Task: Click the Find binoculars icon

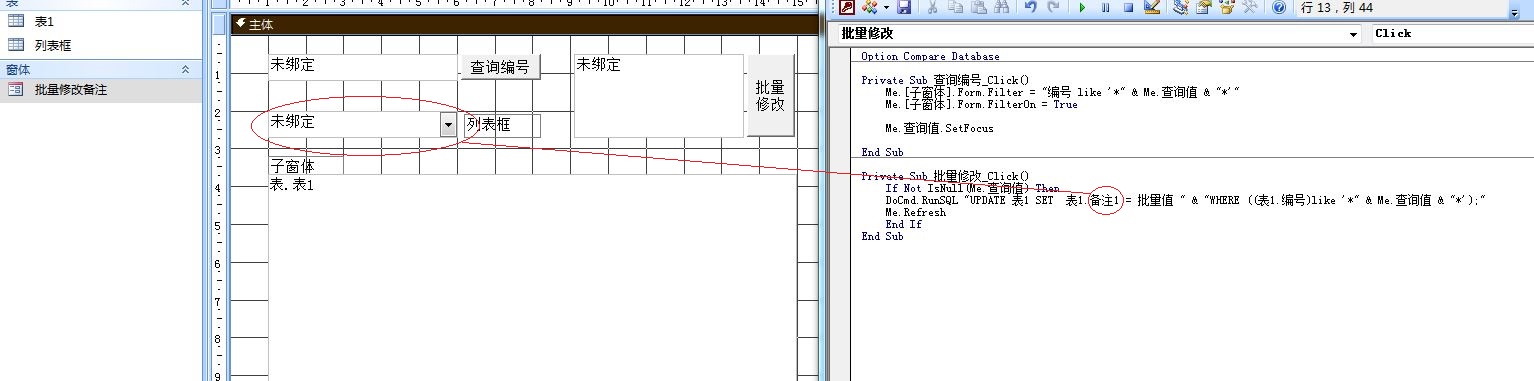Action: [1000, 7]
